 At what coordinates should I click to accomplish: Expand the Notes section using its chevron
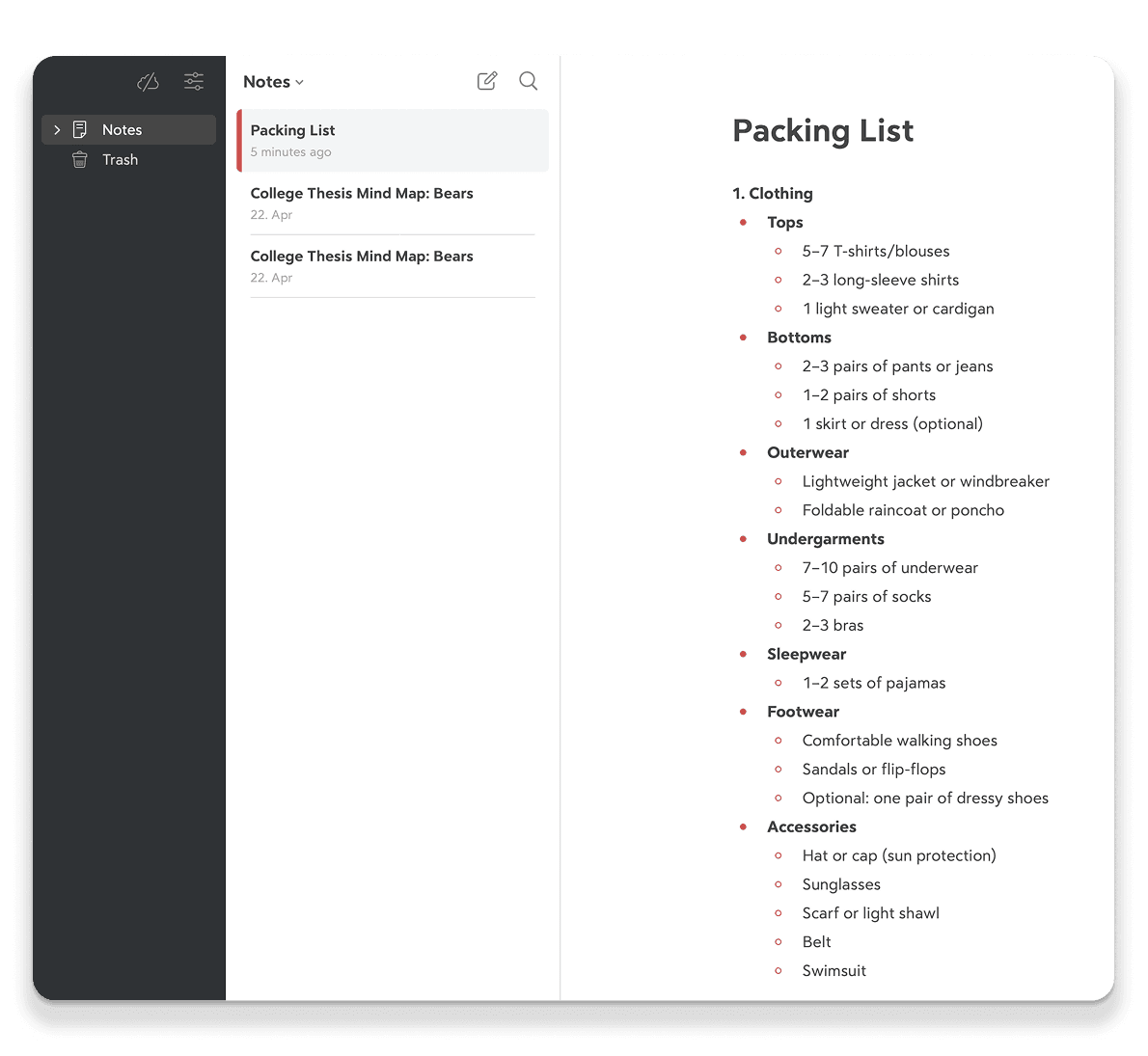click(57, 129)
